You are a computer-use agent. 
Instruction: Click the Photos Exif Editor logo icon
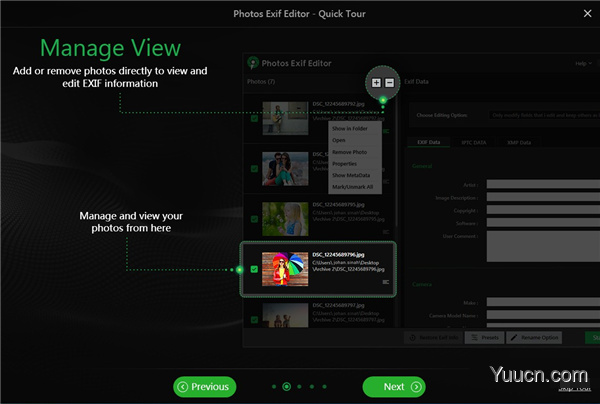253,63
